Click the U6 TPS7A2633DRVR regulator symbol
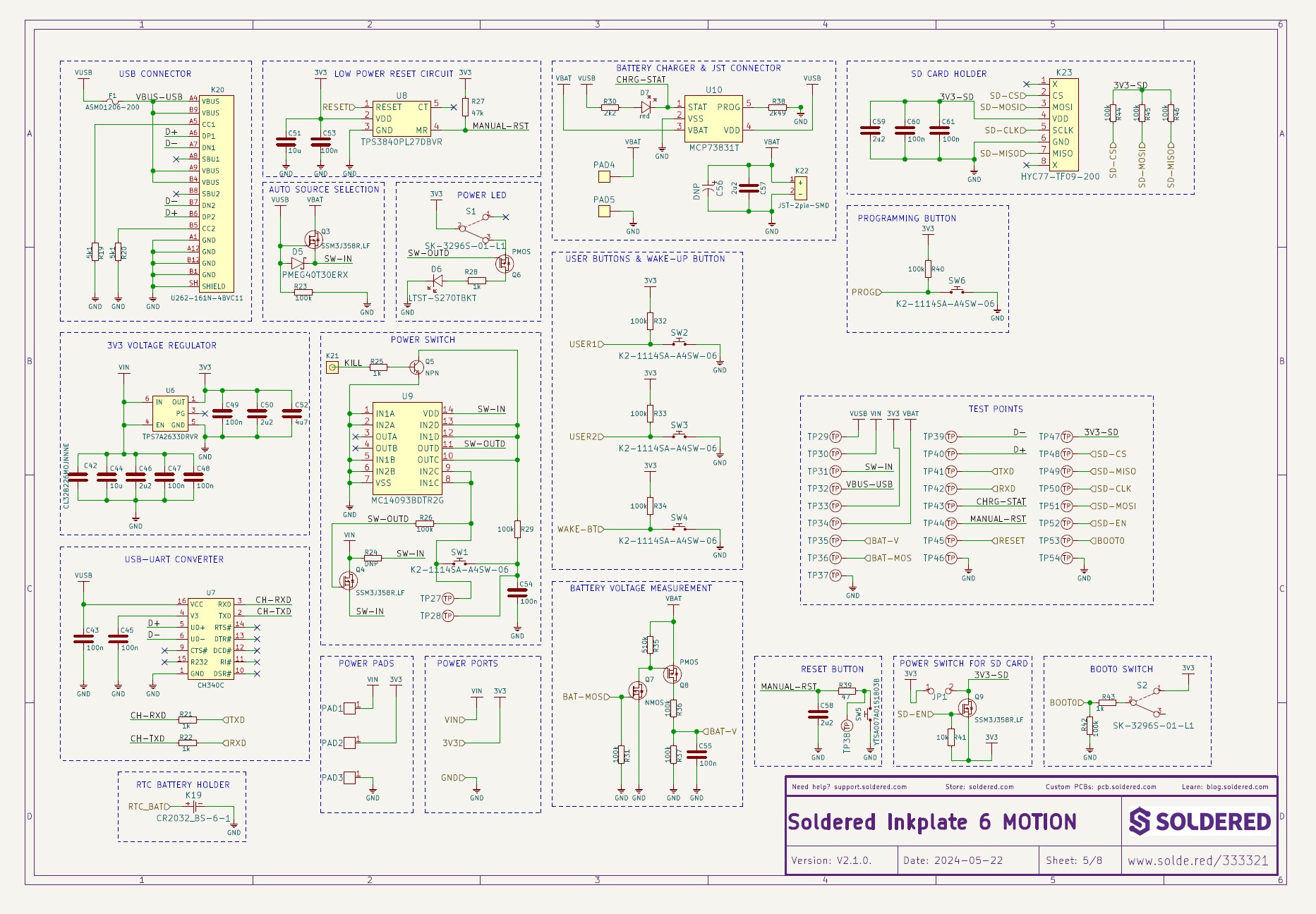The image size is (1316, 914). (x=170, y=413)
